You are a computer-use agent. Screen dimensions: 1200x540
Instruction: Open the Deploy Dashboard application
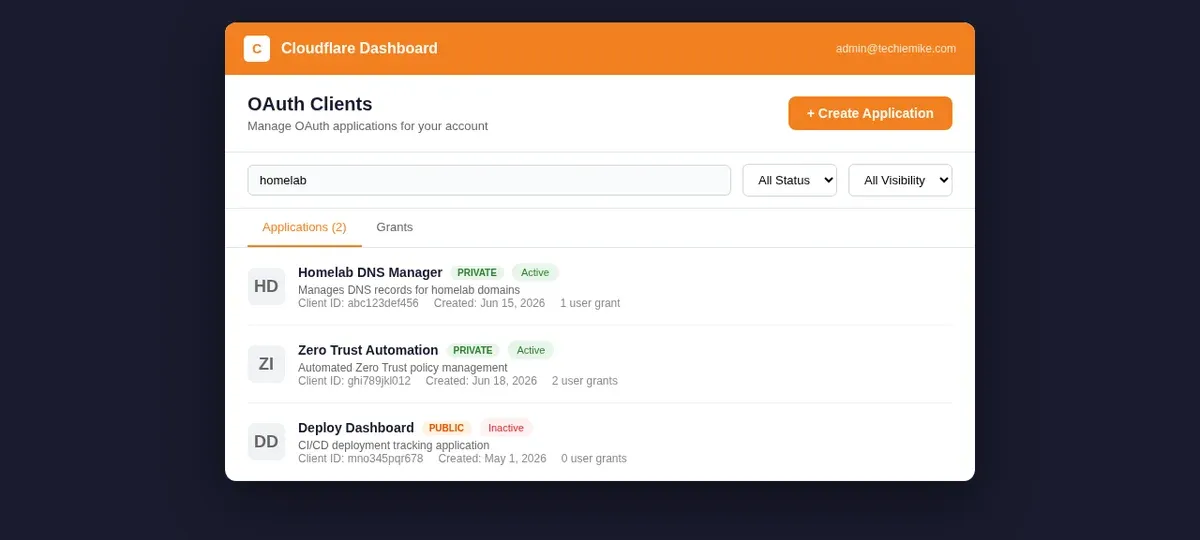(356, 428)
